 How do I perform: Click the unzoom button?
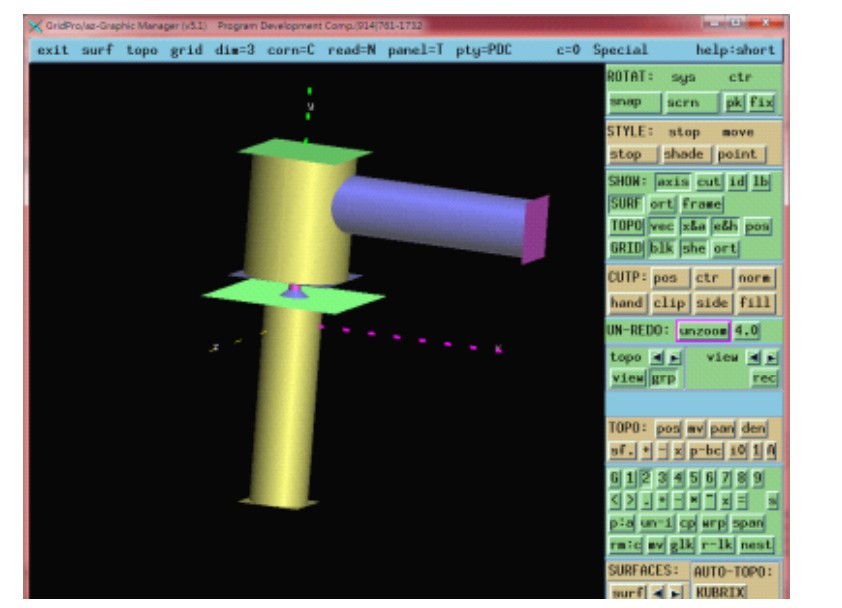[703, 330]
